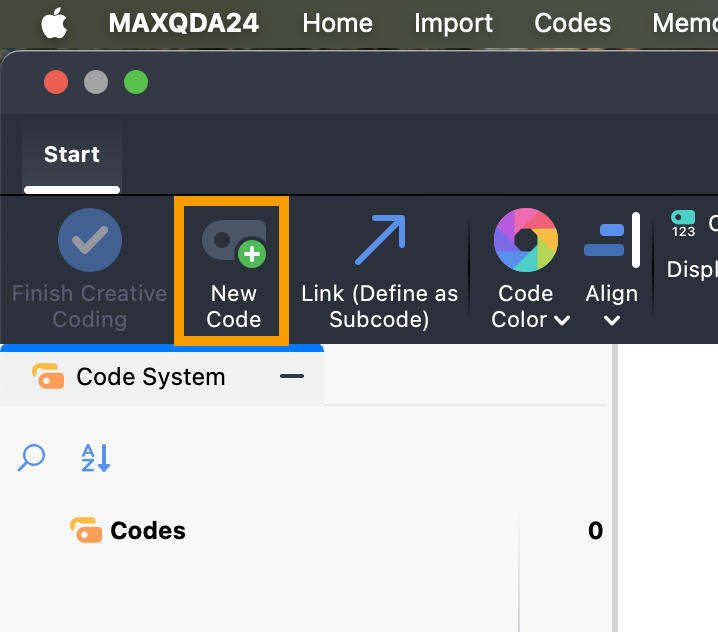Click the Codes frequency count 0
Screen dimensions: 718x632
tap(595, 531)
